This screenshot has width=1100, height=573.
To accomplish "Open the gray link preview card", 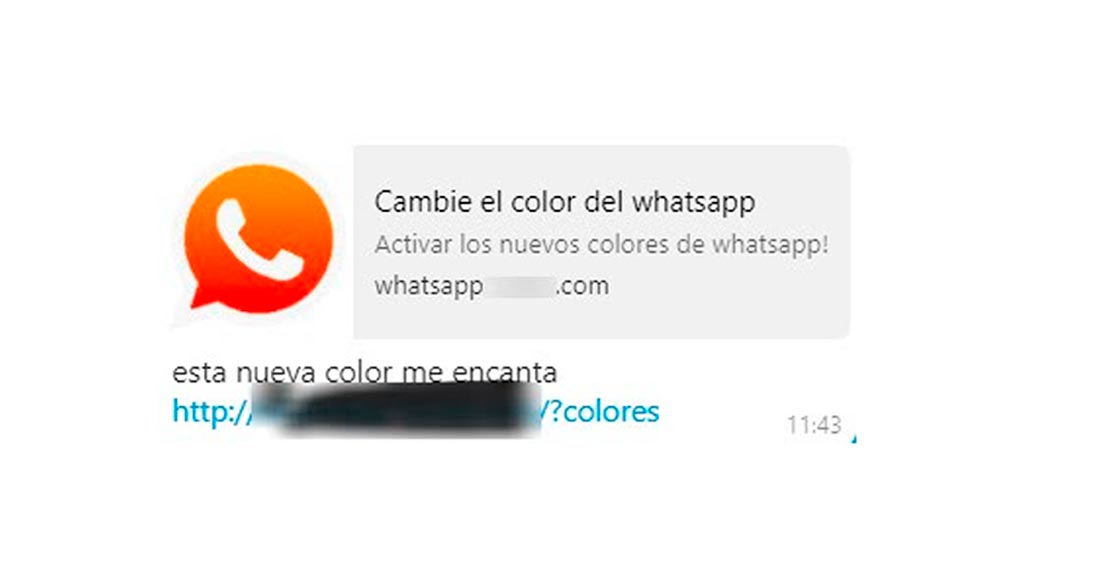I will click(601, 242).
